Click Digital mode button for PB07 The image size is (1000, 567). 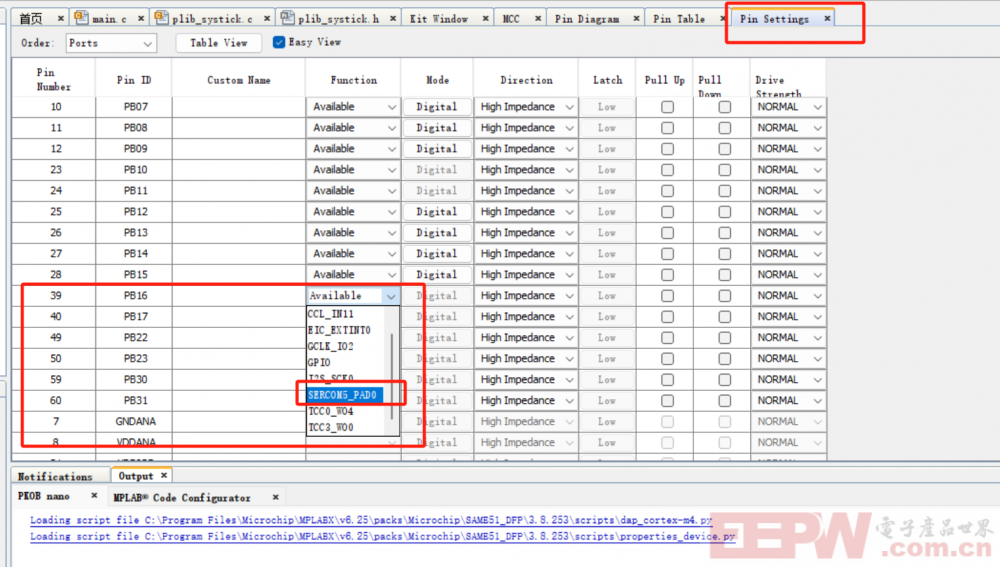pos(437,107)
